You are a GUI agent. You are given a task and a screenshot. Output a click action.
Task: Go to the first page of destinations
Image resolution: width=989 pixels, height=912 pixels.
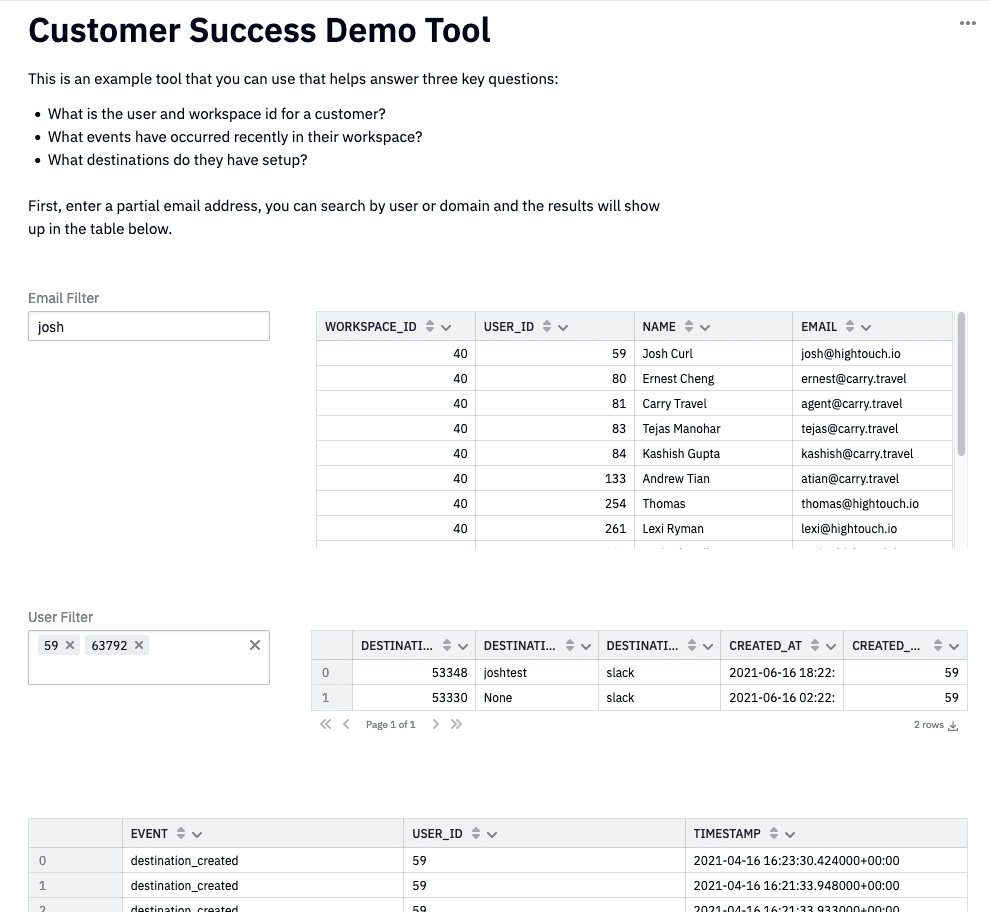(325, 725)
